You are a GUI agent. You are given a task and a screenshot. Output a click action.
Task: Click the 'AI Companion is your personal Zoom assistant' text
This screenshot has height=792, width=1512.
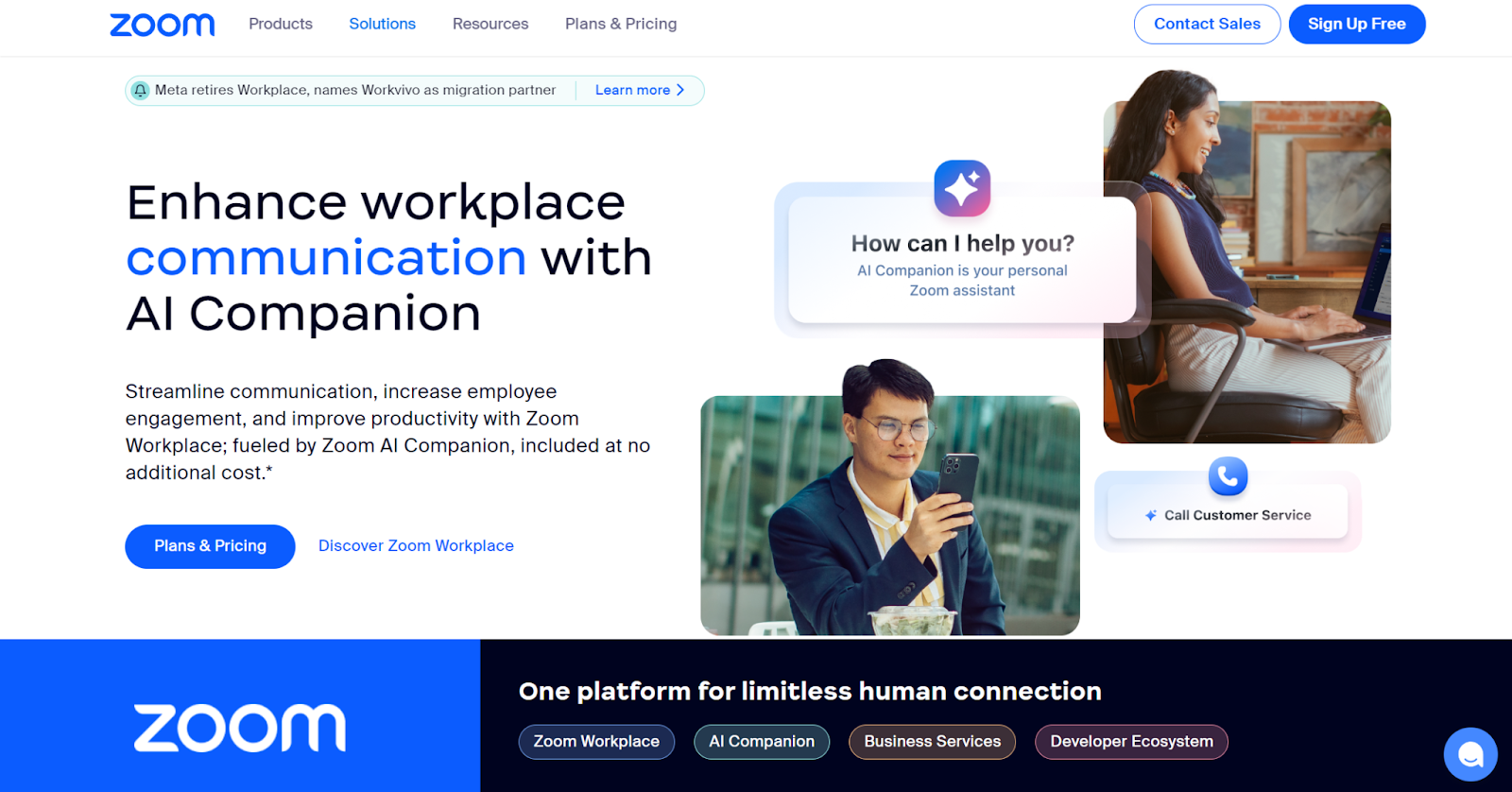click(962, 281)
